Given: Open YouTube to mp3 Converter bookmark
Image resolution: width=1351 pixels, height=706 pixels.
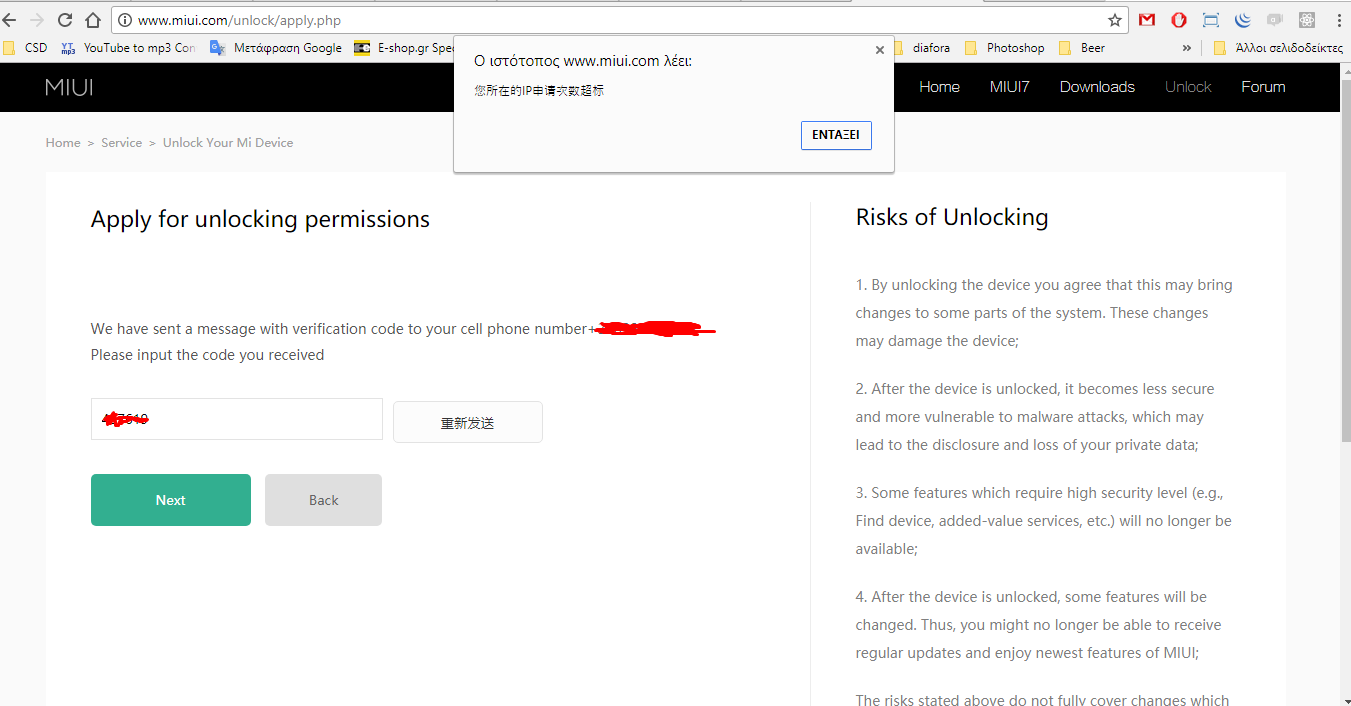Looking at the screenshot, I should 128,48.
